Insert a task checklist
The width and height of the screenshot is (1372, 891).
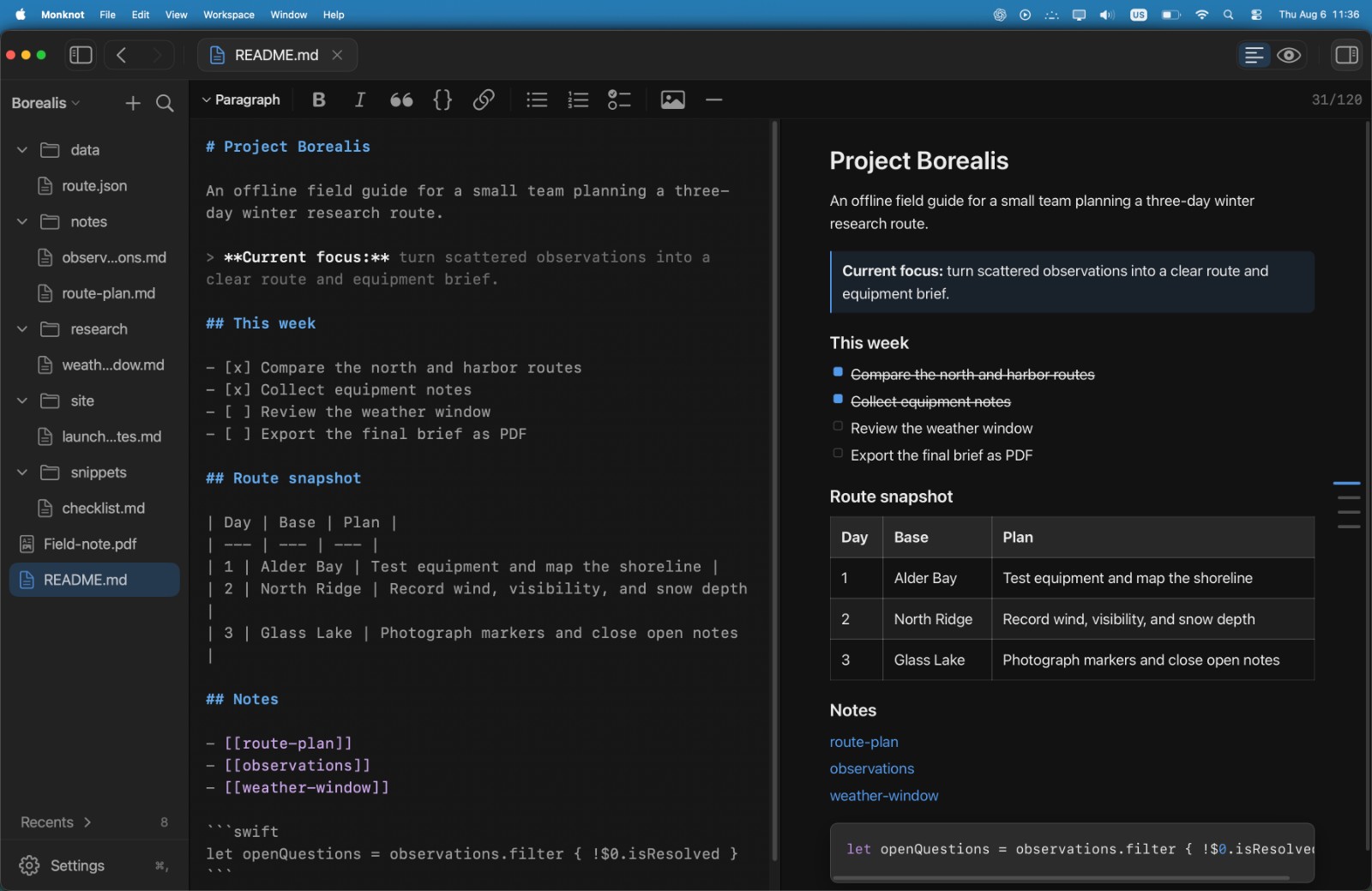point(619,99)
